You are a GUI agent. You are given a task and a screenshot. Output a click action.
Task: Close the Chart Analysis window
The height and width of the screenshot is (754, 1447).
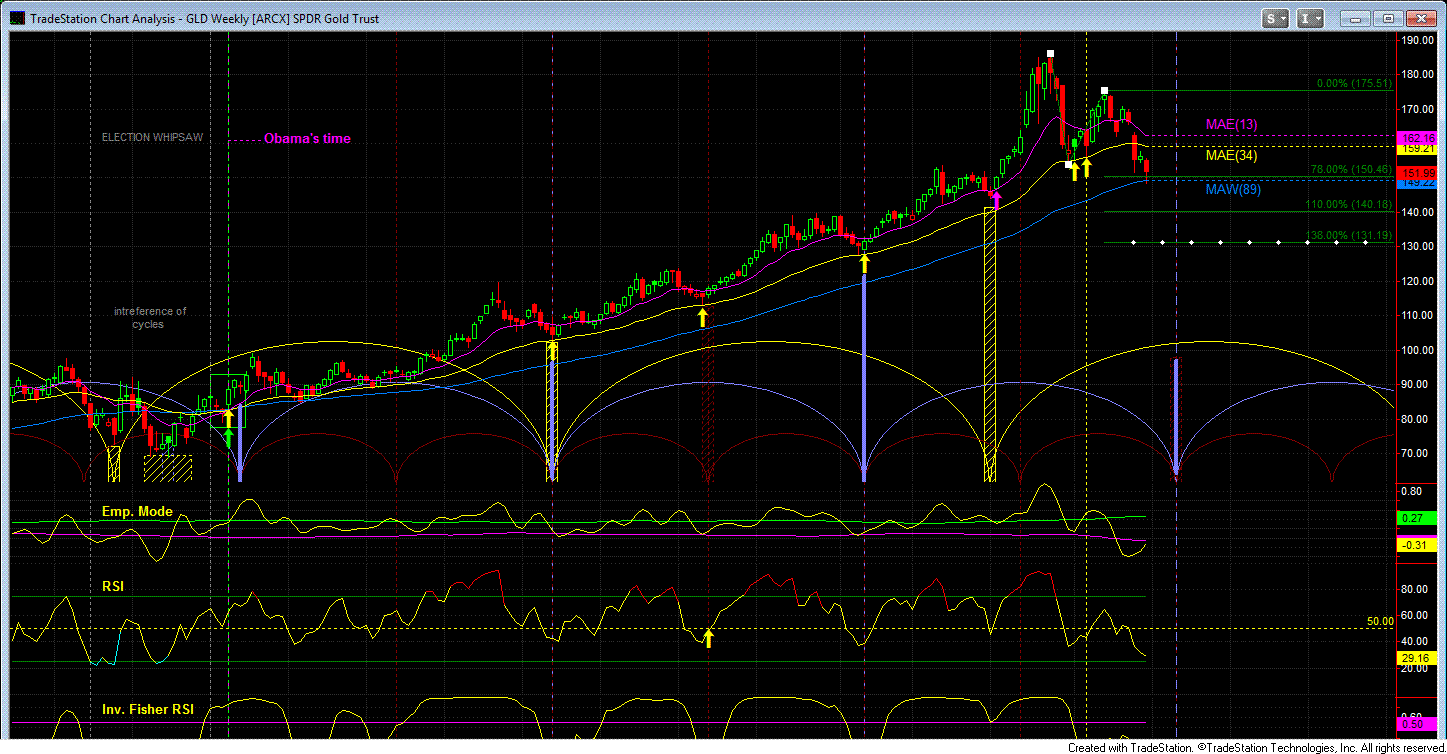pos(1420,18)
